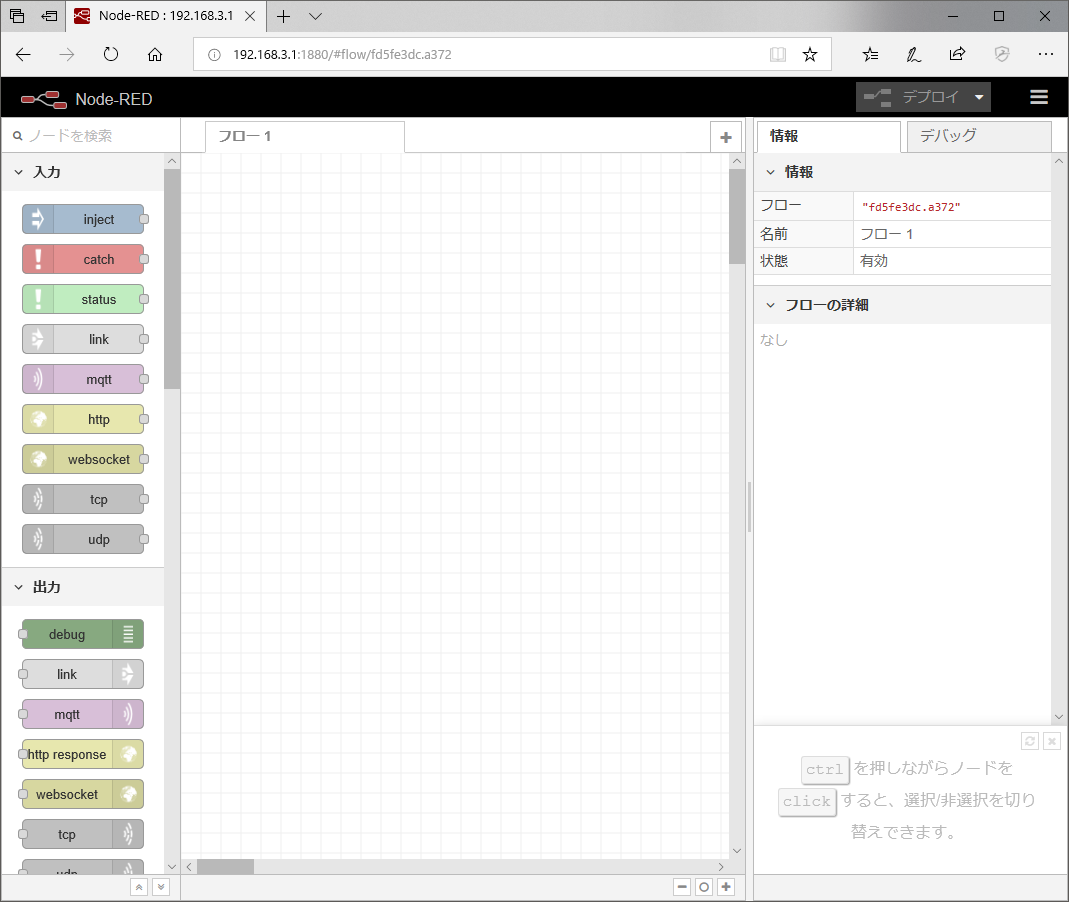Select the udp input node
This screenshot has height=902, width=1069.
(83, 539)
